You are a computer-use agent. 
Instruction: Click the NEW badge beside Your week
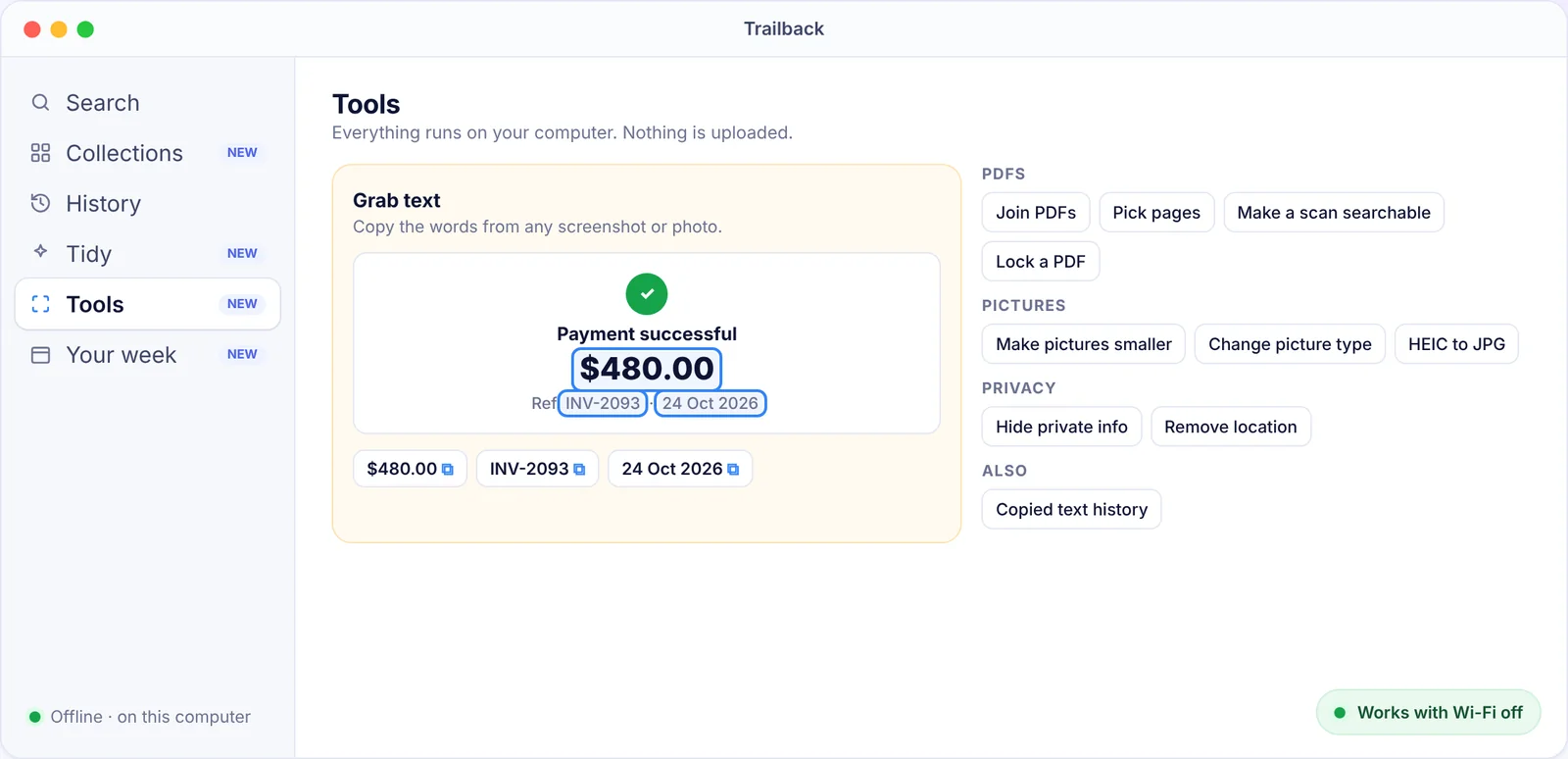(242, 355)
